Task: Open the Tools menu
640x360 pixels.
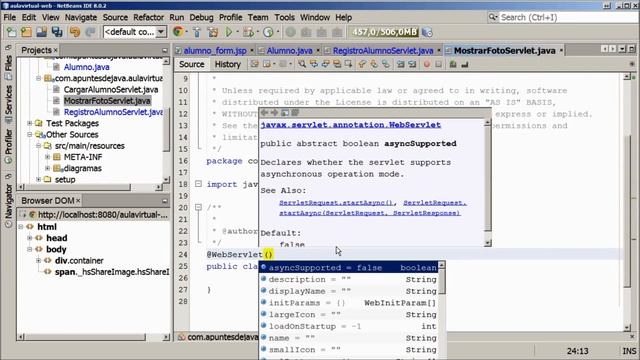Action: [x=284, y=17]
